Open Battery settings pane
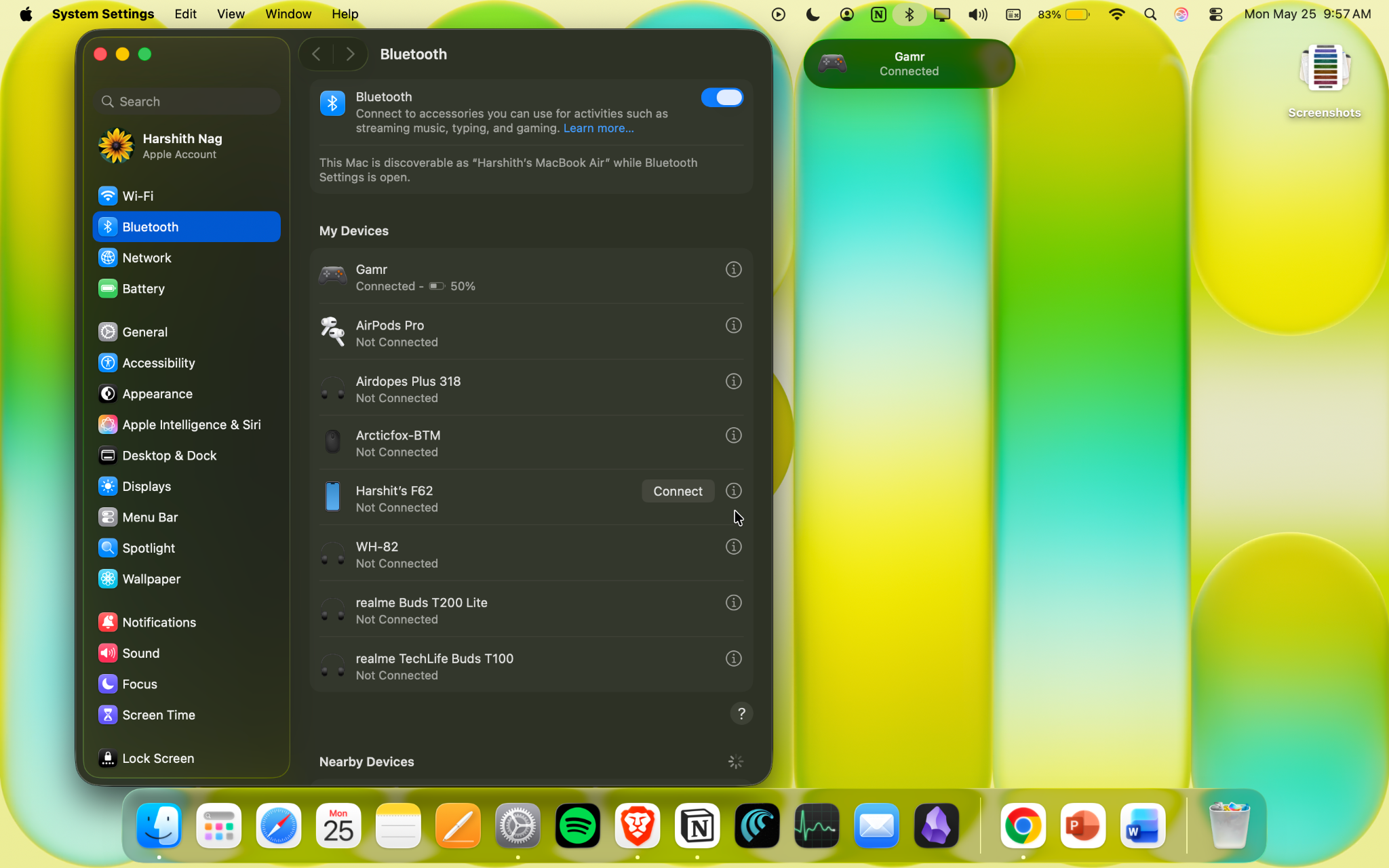 [187, 289]
